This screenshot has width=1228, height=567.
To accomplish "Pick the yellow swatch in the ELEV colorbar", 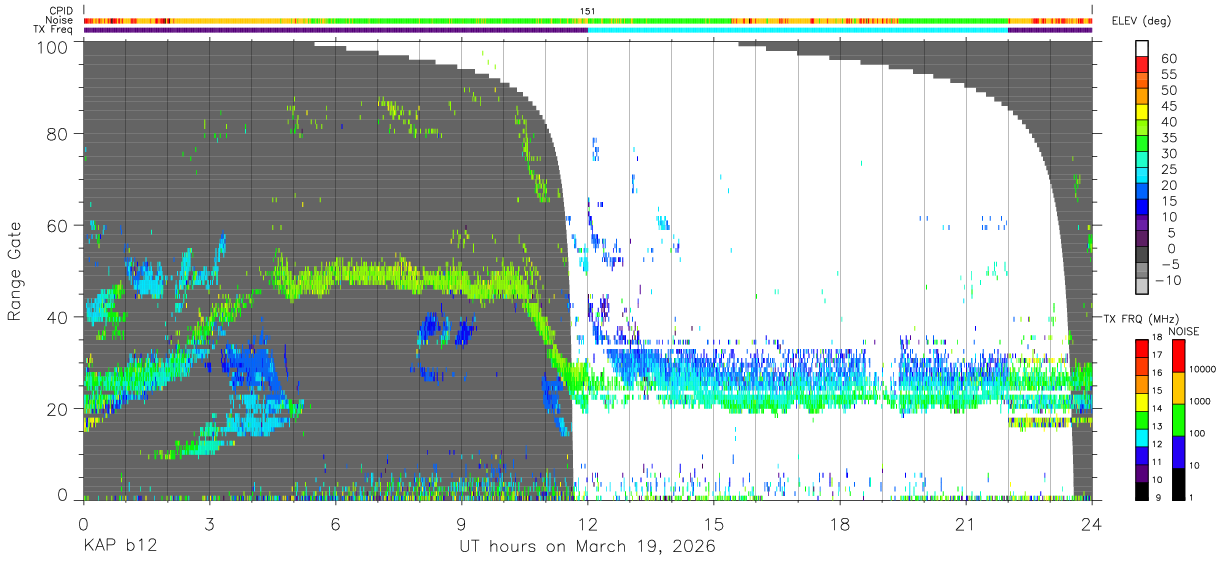I will pos(1142,114).
